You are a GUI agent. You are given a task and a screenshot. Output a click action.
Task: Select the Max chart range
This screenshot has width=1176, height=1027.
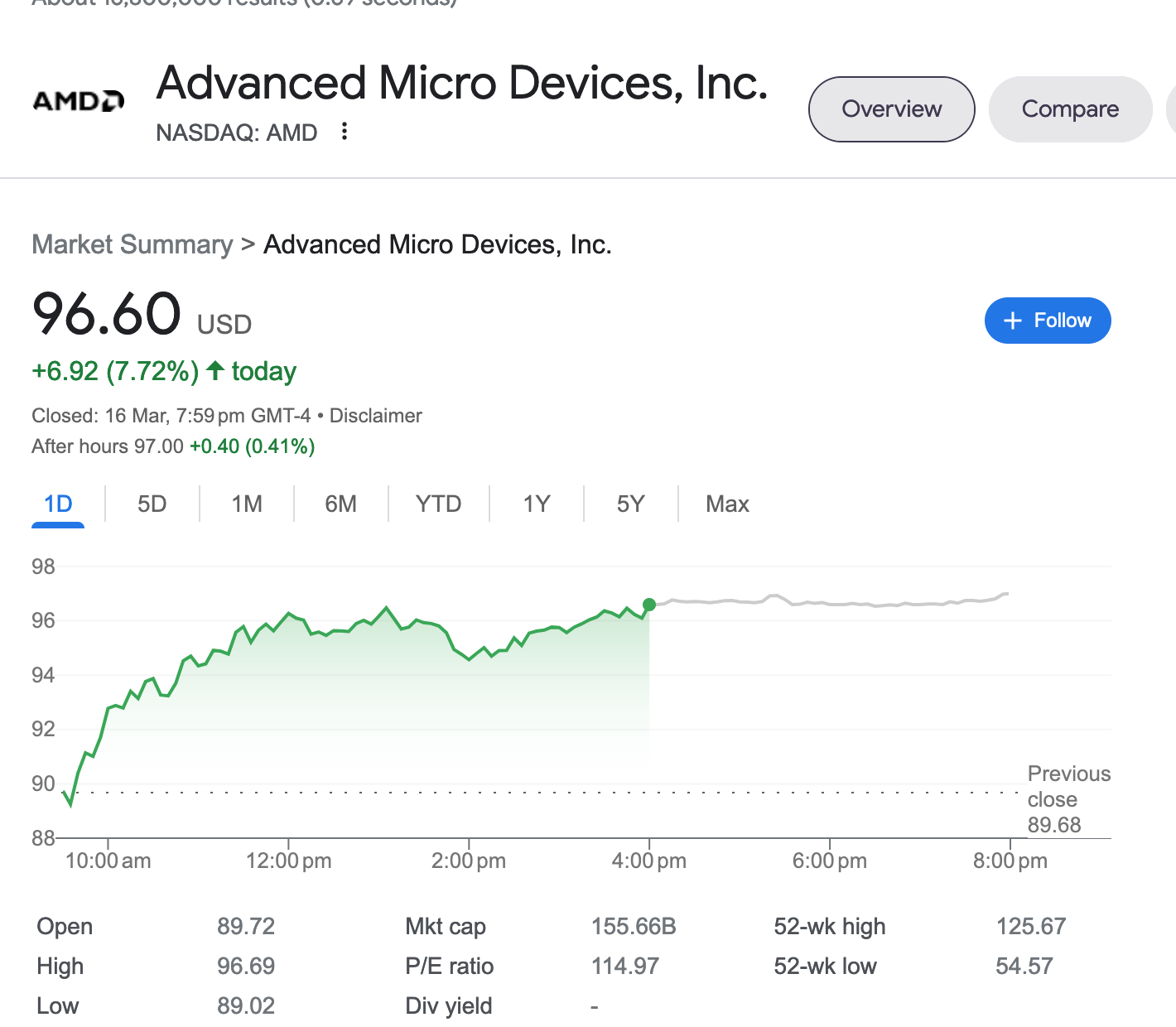click(x=727, y=504)
